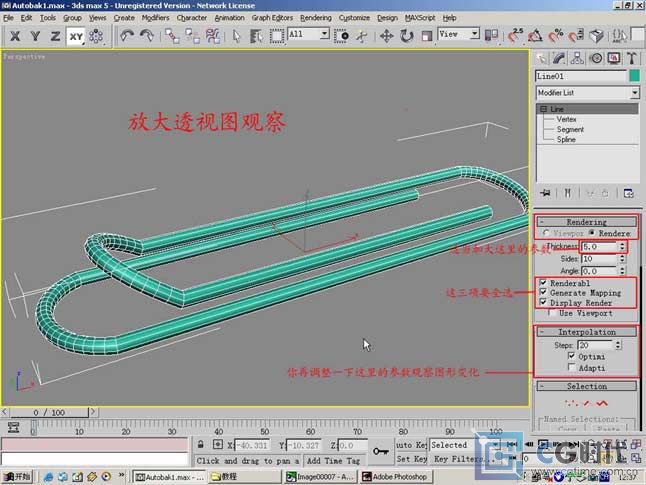Collapse the Rendering rollout
This screenshot has height=485, width=646.
click(586, 222)
